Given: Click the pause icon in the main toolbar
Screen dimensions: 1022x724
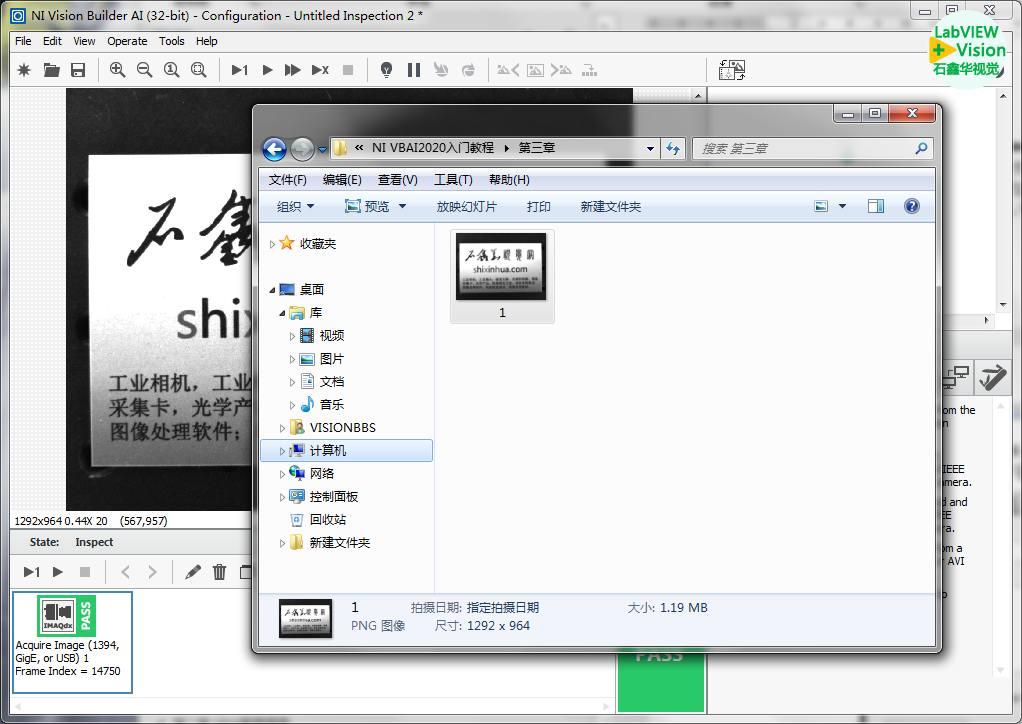Looking at the screenshot, I should pyautogui.click(x=414, y=70).
